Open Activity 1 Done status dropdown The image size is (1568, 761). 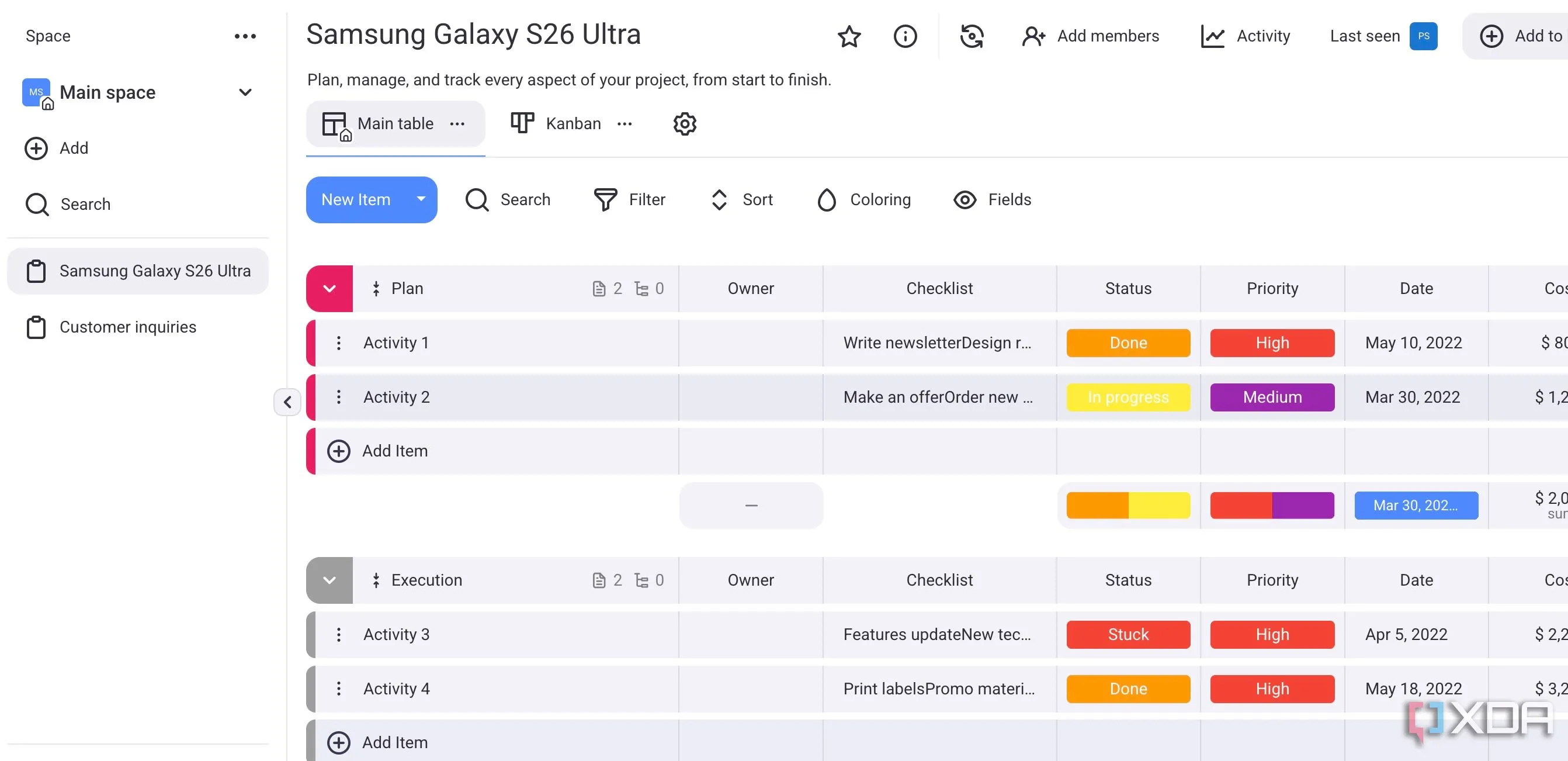pos(1128,343)
